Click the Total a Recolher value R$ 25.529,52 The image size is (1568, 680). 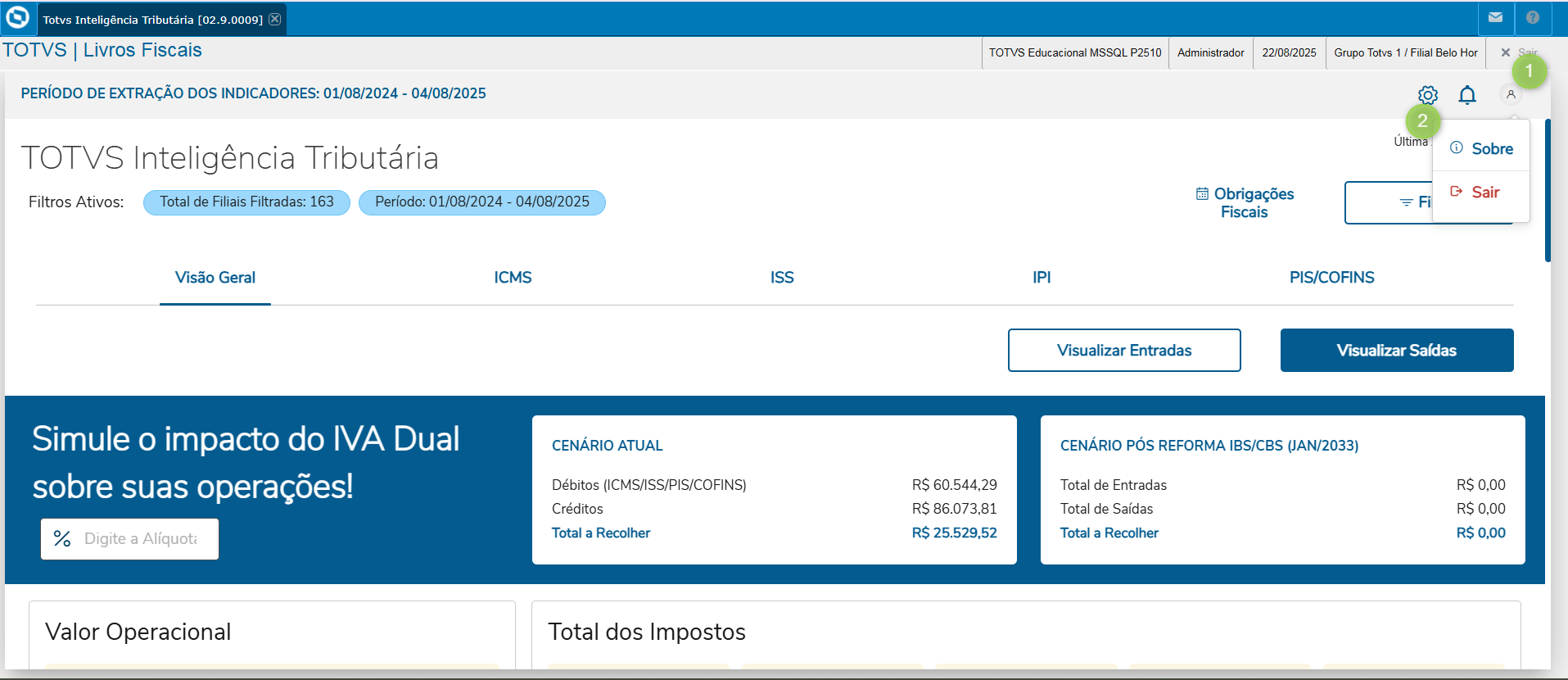[x=955, y=533]
